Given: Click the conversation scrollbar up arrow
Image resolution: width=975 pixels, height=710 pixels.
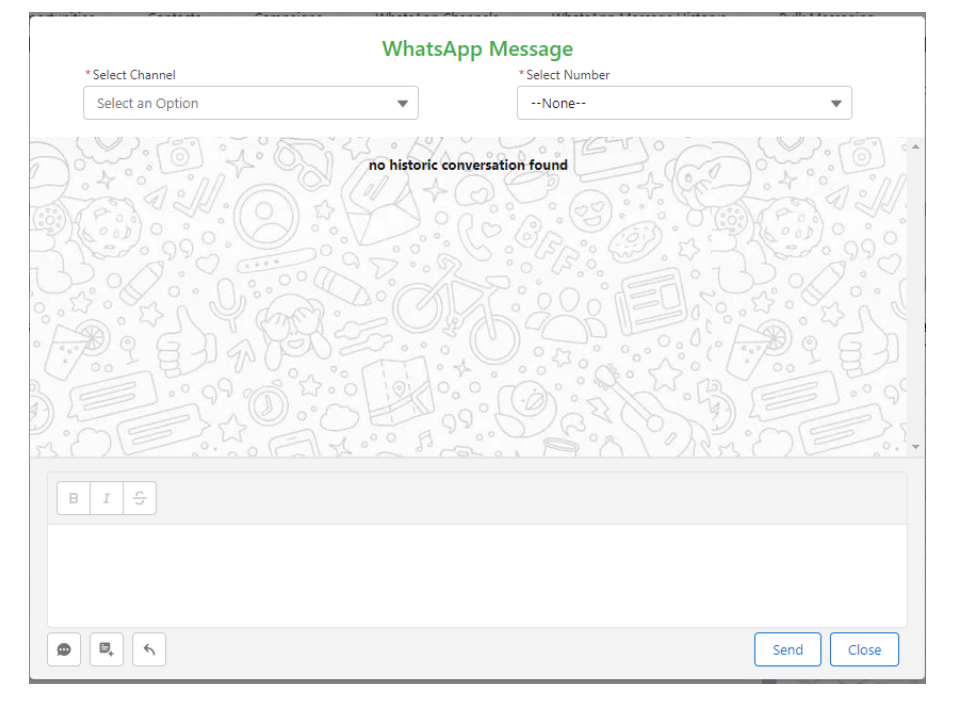Looking at the screenshot, I should [915, 147].
